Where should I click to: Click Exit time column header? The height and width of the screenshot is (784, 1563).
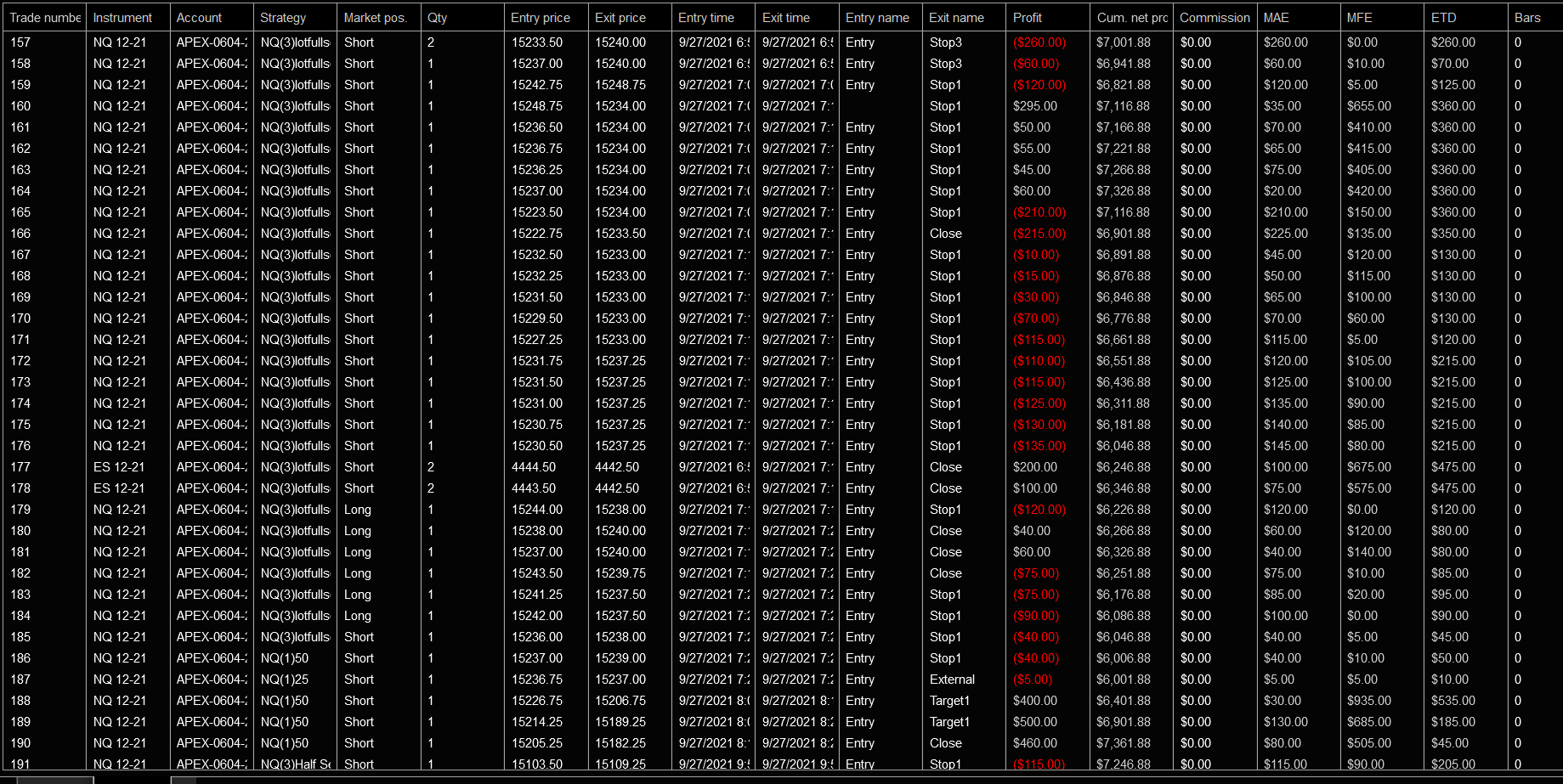click(x=797, y=18)
